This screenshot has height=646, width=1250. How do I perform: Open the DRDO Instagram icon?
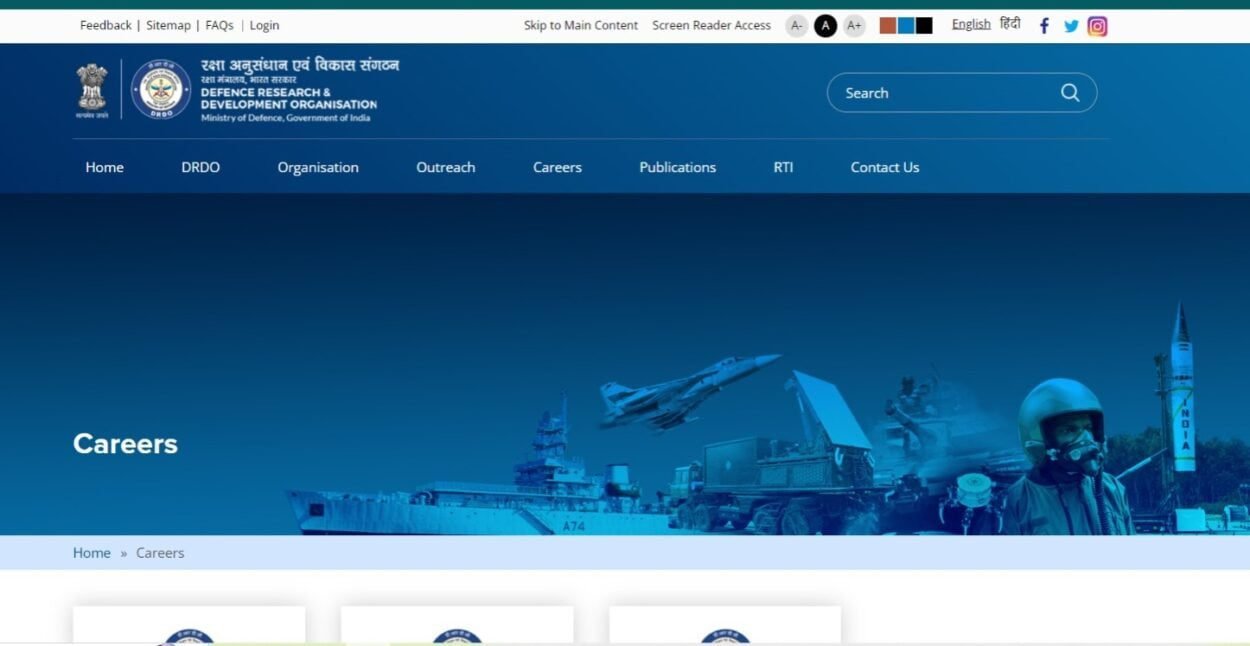[1097, 26]
